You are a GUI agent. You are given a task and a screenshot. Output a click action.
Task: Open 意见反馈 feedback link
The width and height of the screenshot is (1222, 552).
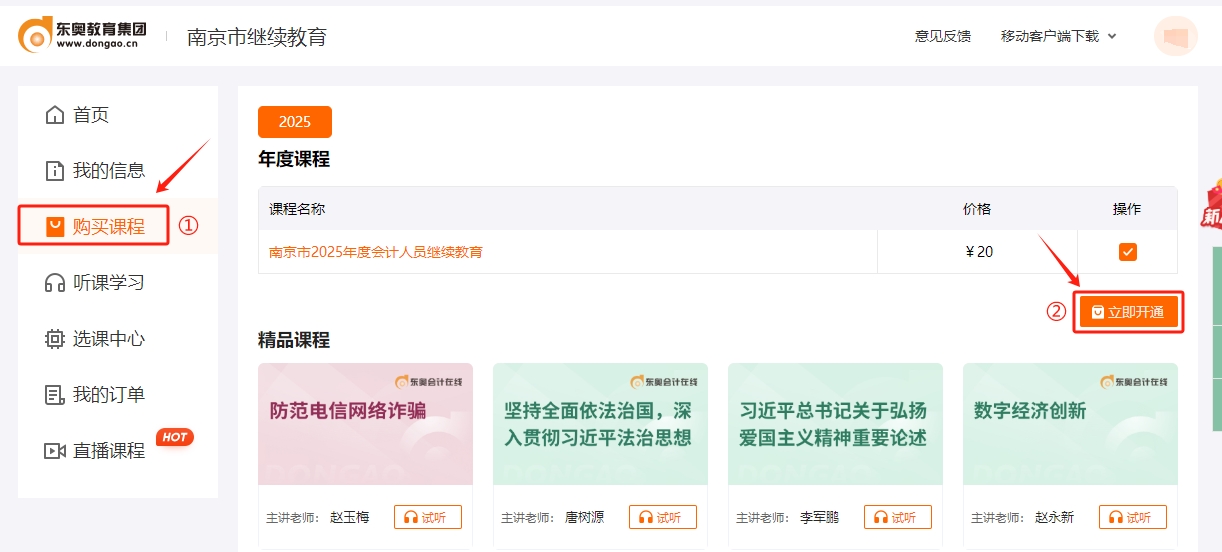point(942,36)
